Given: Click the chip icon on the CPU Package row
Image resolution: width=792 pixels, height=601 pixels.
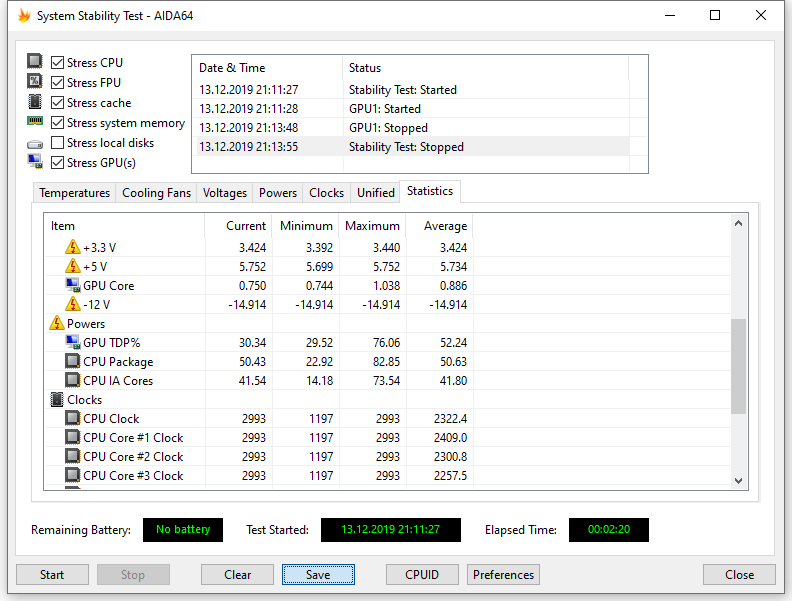Looking at the screenshot, I should [x=73, y=361].
